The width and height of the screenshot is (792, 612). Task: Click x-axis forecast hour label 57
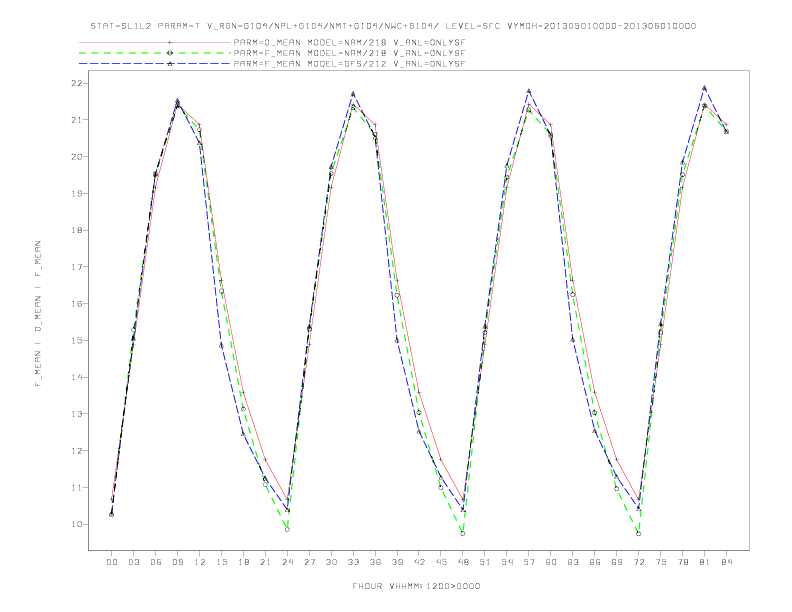click(529, 562)
